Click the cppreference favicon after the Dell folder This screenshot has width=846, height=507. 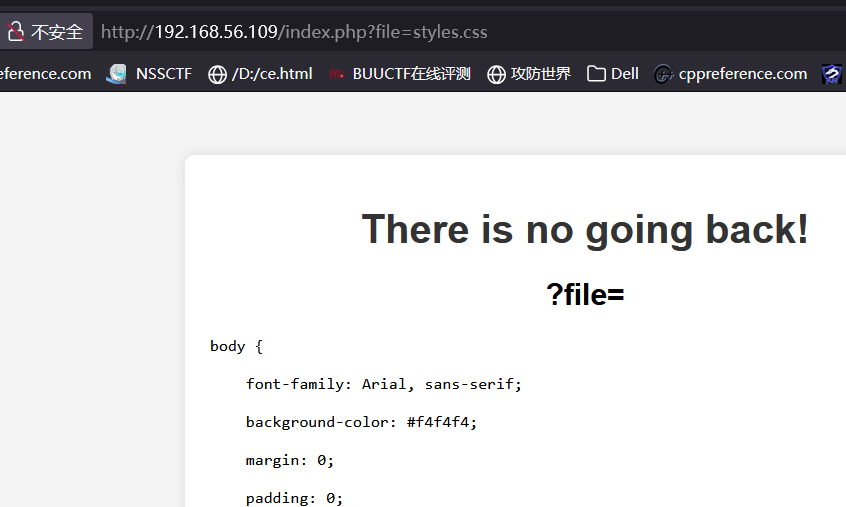pos(664,74)
